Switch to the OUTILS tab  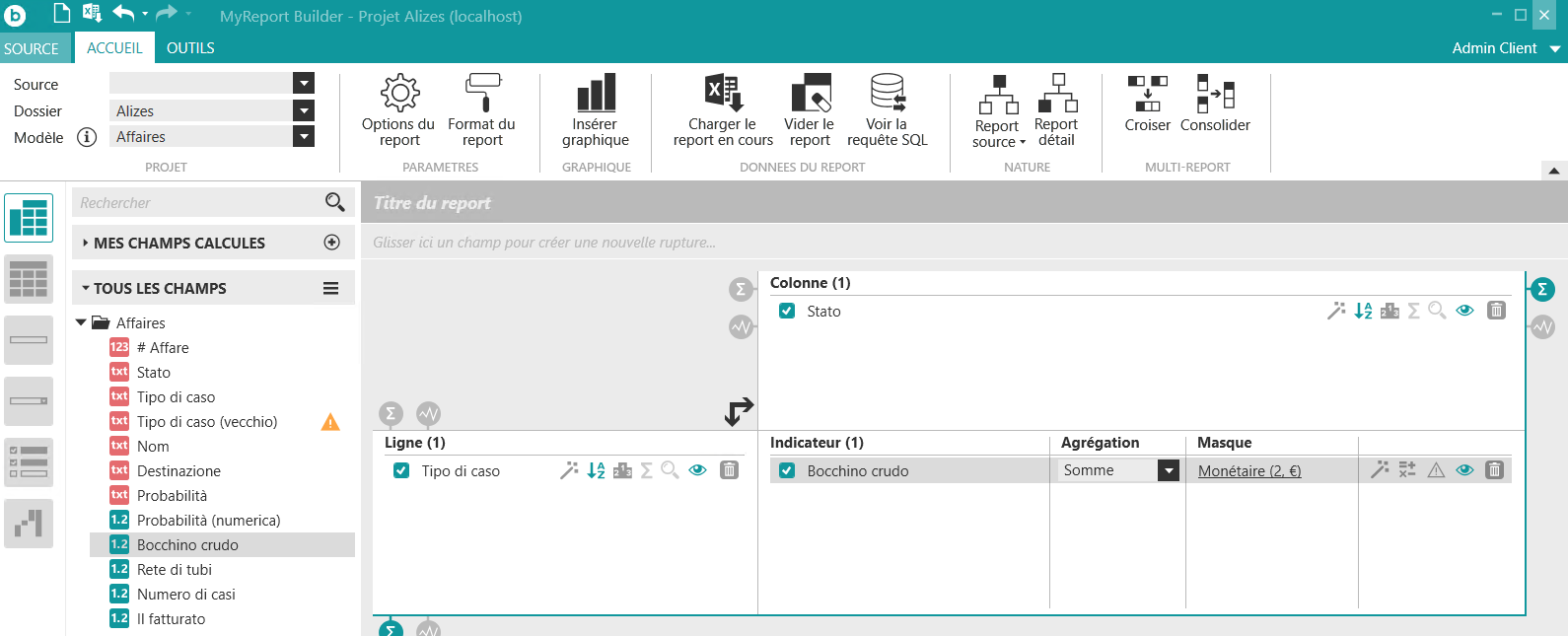(190, 48)
